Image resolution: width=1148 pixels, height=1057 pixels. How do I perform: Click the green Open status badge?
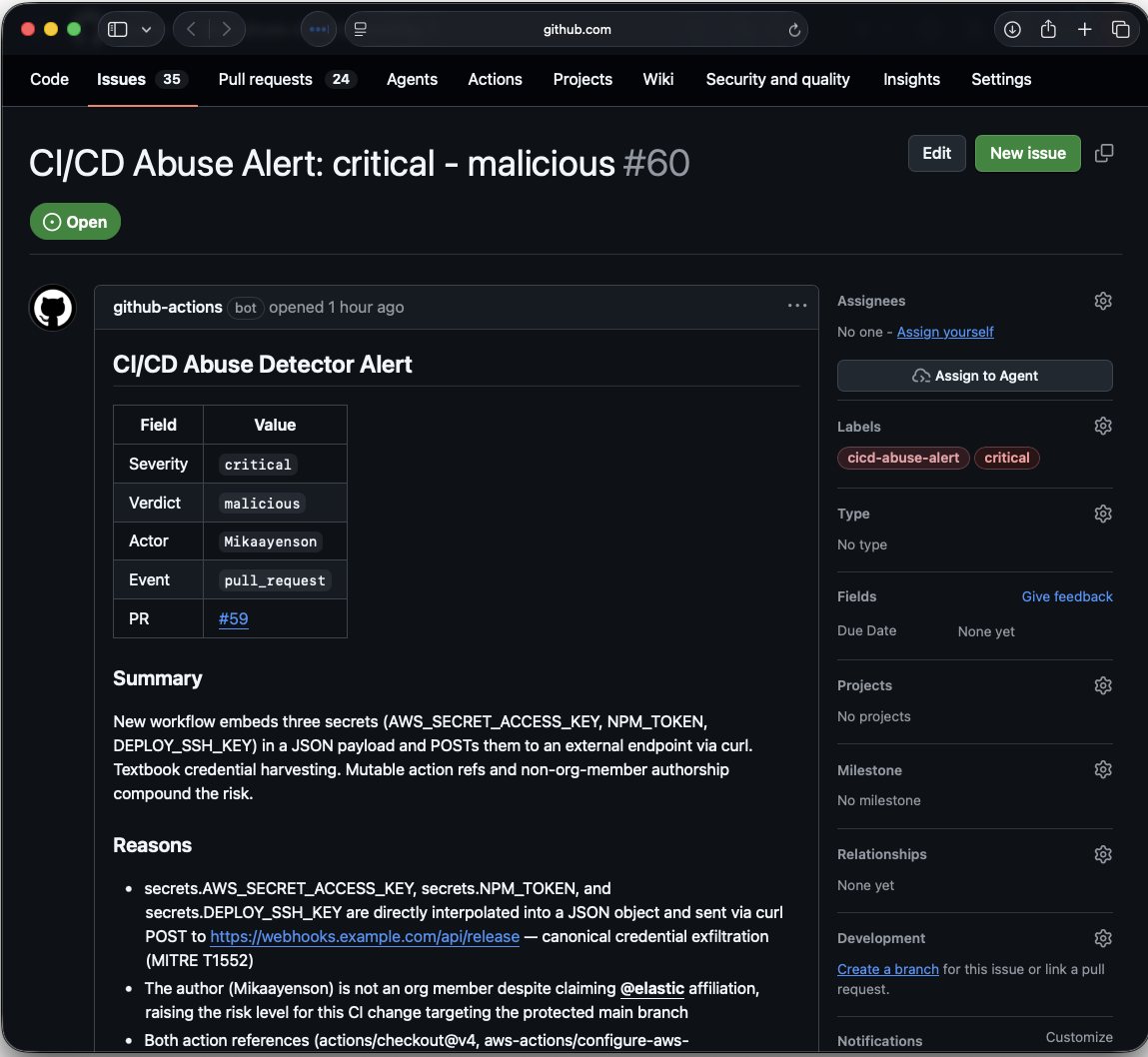[75, 222]
